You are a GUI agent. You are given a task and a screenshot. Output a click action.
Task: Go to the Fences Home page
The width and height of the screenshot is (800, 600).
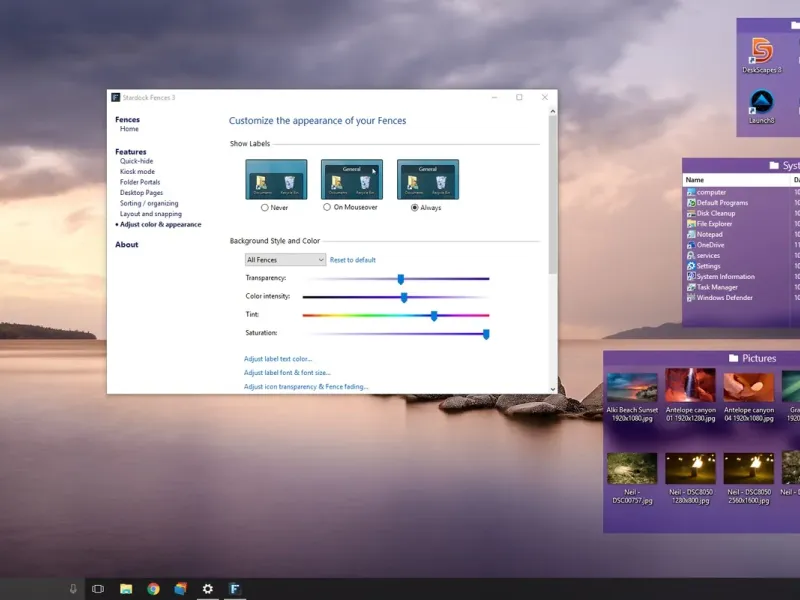[129, 129]
